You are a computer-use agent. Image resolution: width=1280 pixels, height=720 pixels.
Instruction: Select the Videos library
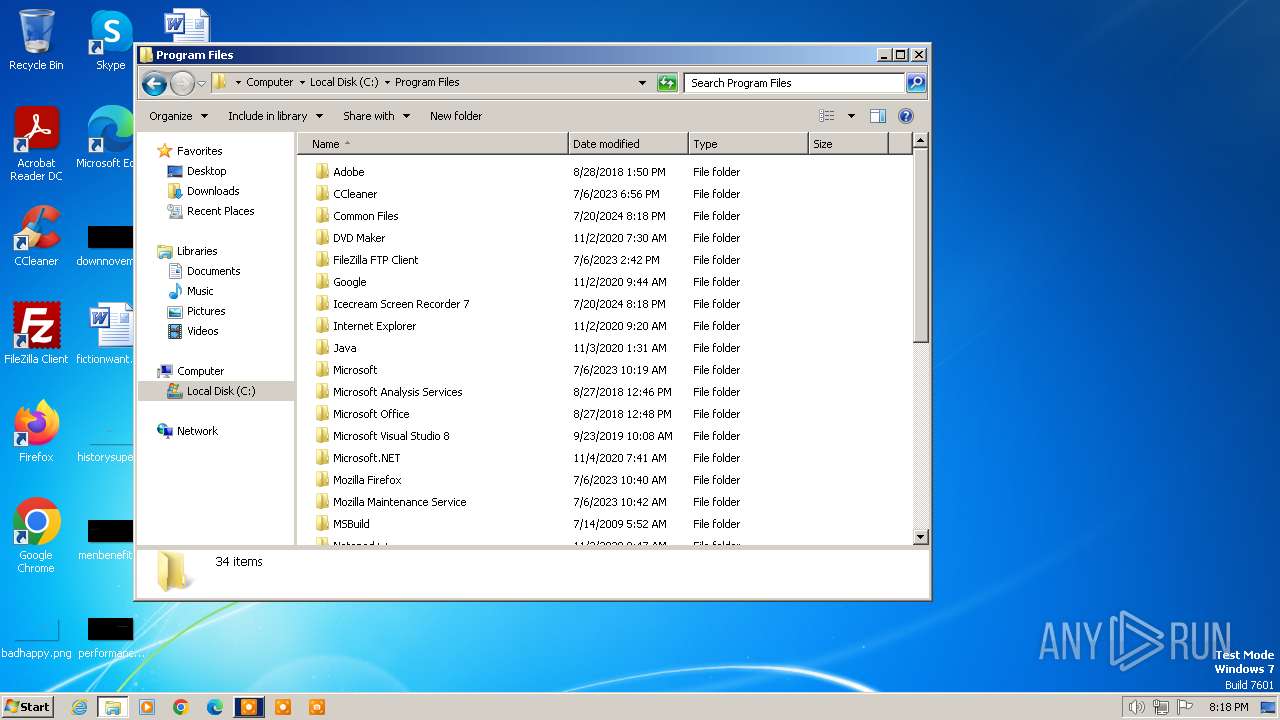[x=202, y=331]
